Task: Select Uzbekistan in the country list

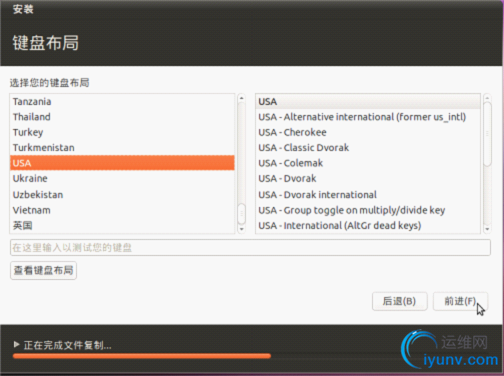Action: click(122, 195)
